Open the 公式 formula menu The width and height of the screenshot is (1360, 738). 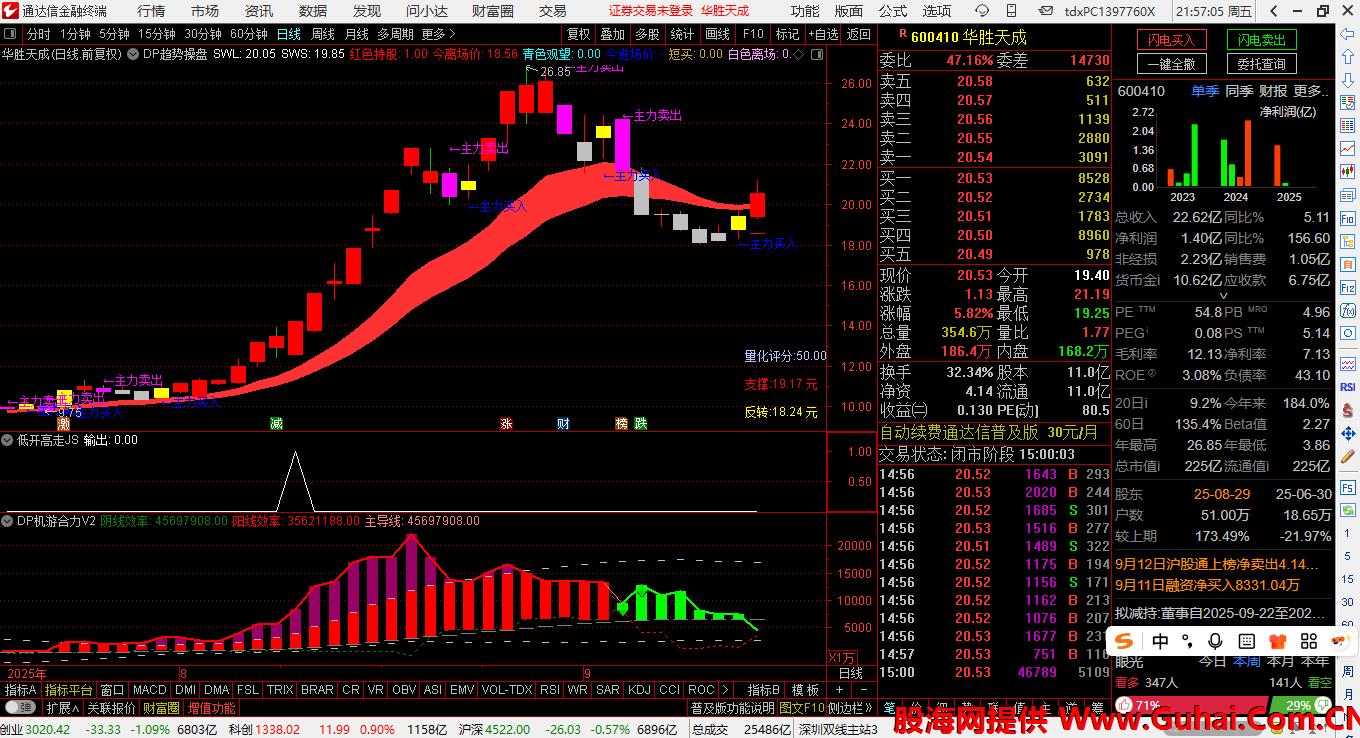pyautogui.click(x=893, y=11)
